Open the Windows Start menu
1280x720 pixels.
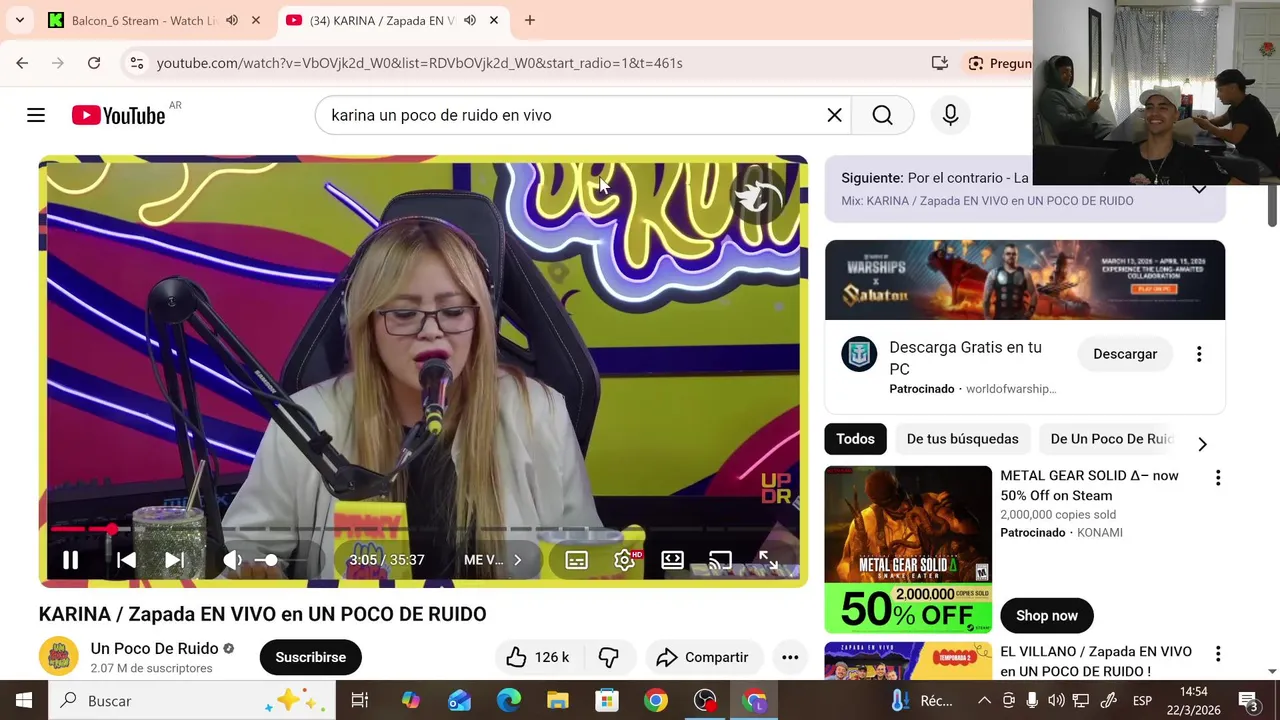(24, 701)
